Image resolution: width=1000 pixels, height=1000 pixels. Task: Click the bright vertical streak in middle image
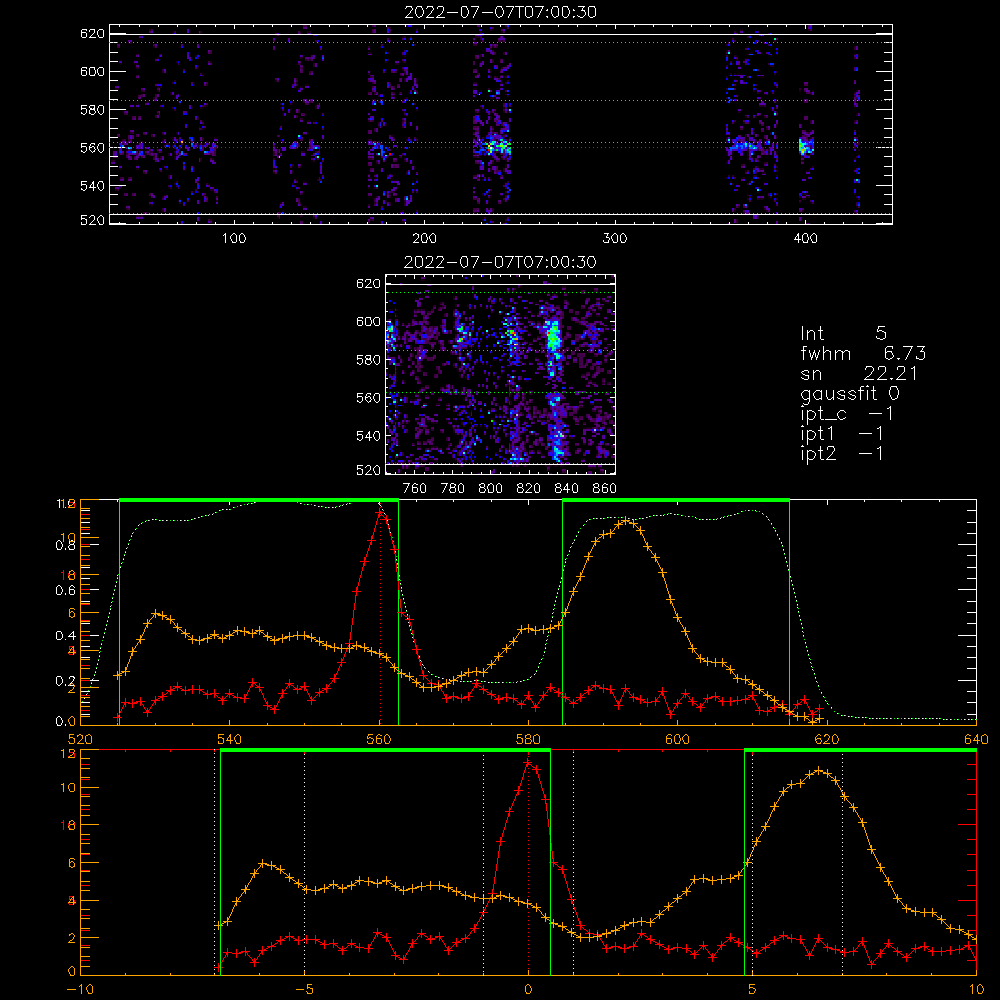click(554, 383)
